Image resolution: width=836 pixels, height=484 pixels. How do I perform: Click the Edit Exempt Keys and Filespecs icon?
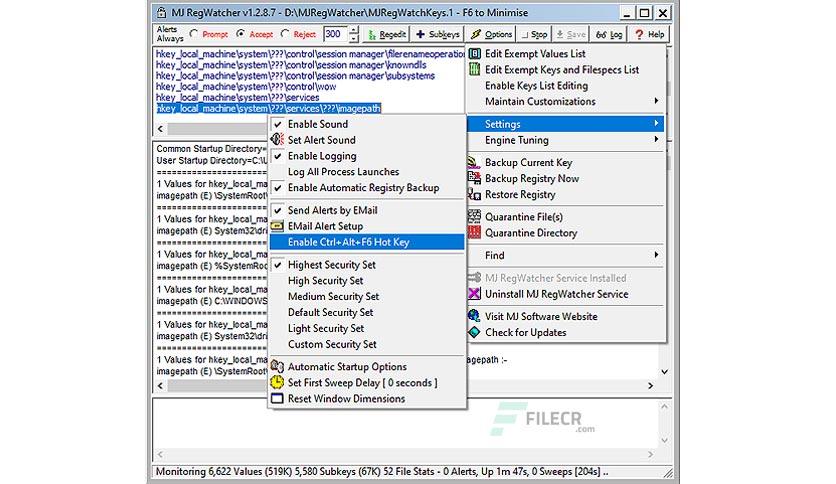pos(475,69)
